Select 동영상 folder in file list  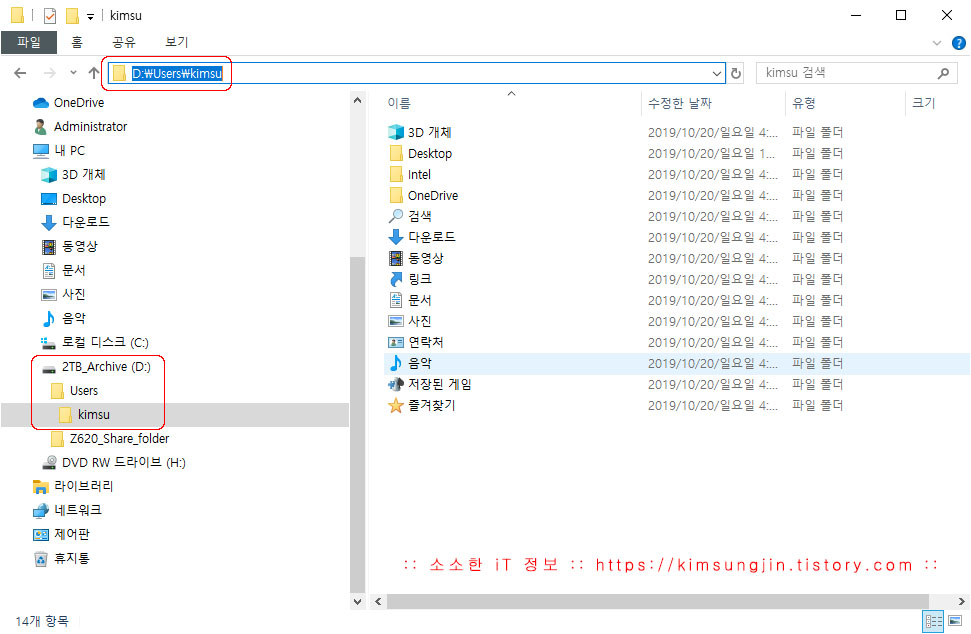pyautogui.click(x=416, y=259)
